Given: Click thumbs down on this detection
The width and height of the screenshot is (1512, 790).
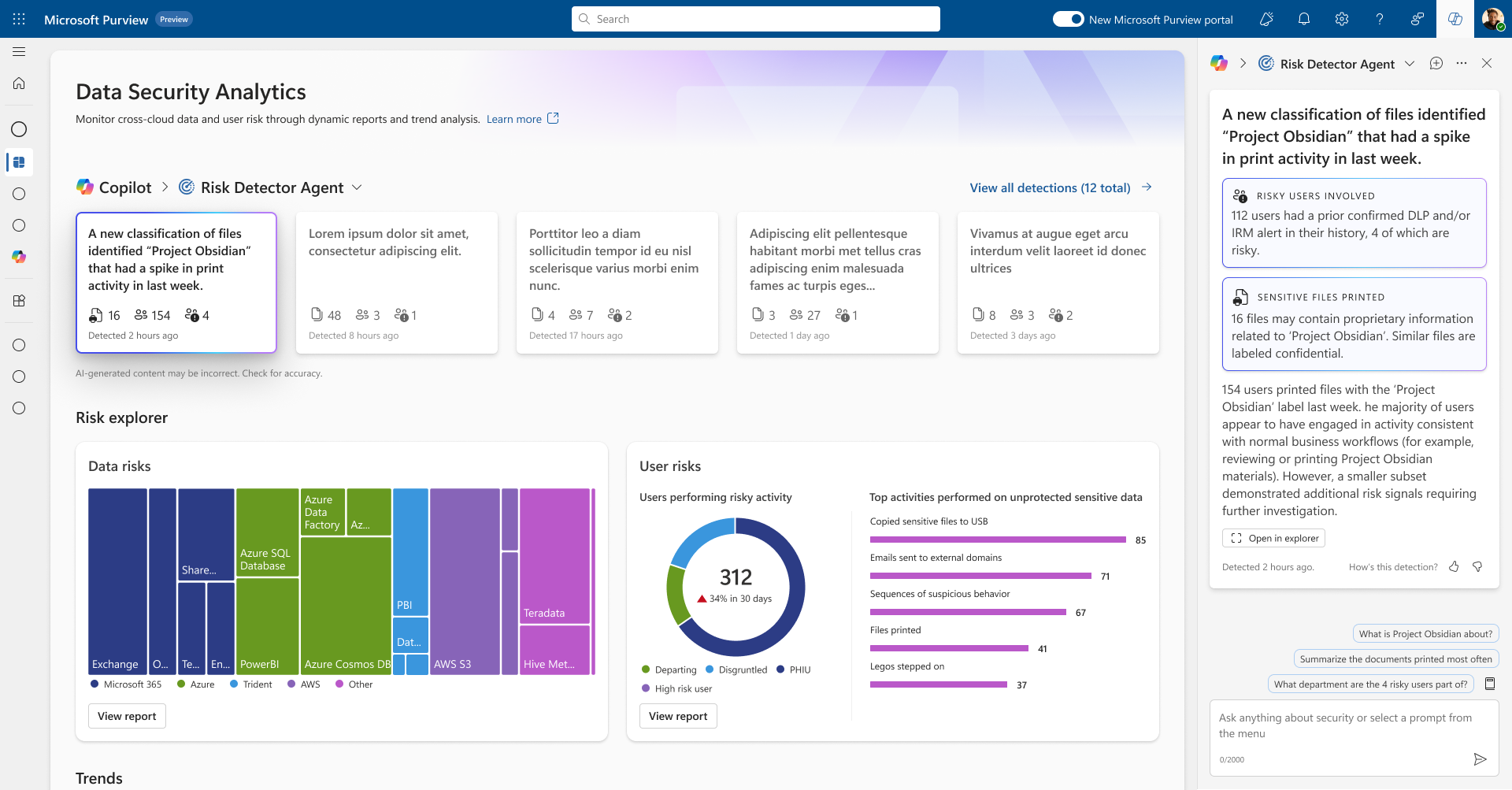Looking at the screenshot, I should (1477, 566).
